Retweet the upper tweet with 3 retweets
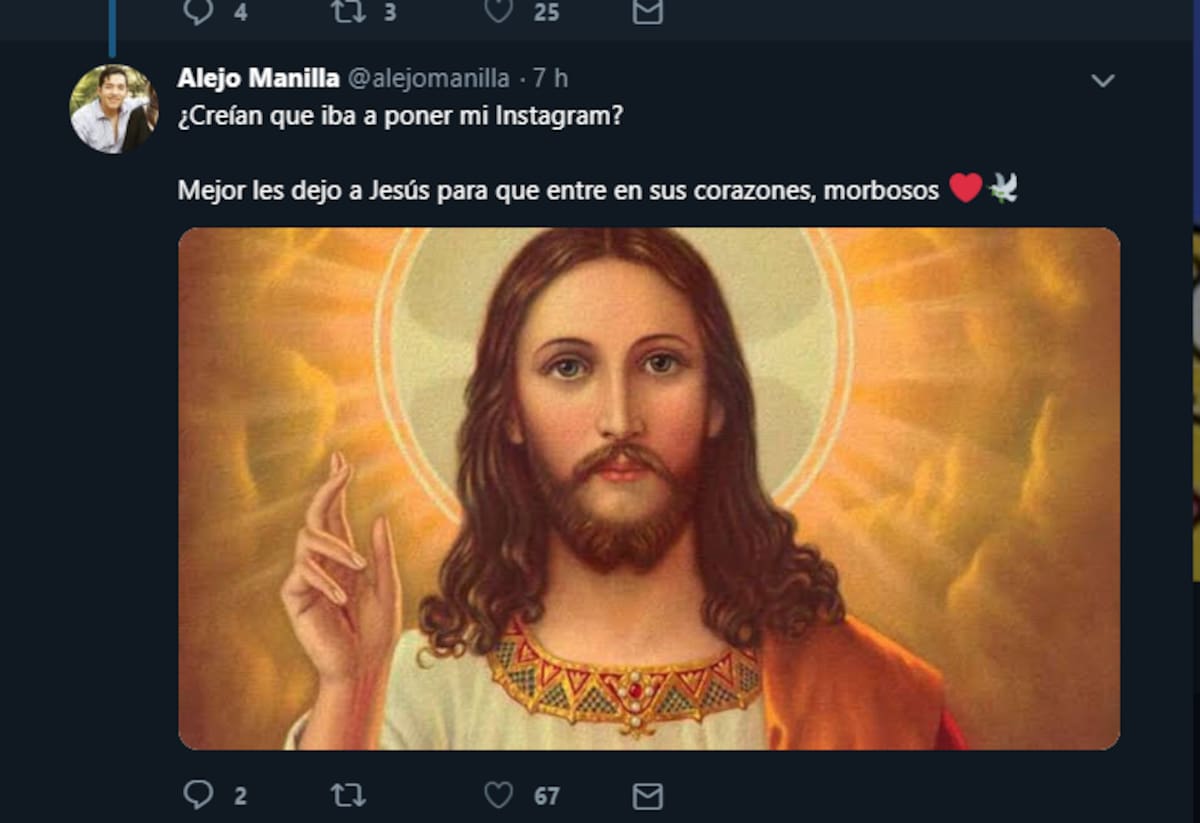Image resolution: width=1200 pixels, height=823 pixels. [x=347, y=11]
